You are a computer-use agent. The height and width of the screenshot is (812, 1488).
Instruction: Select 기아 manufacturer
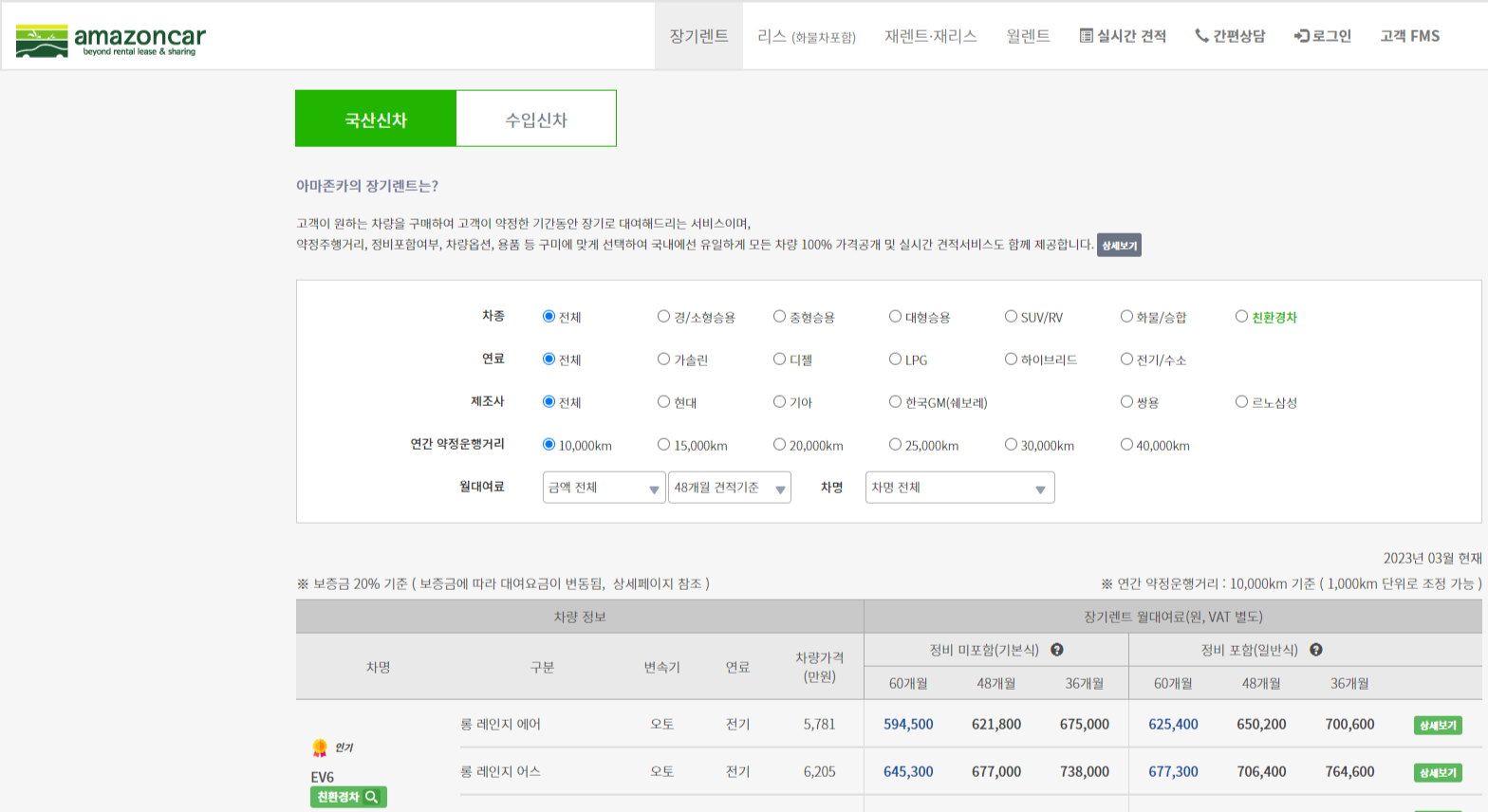click(x=779, y=401)
